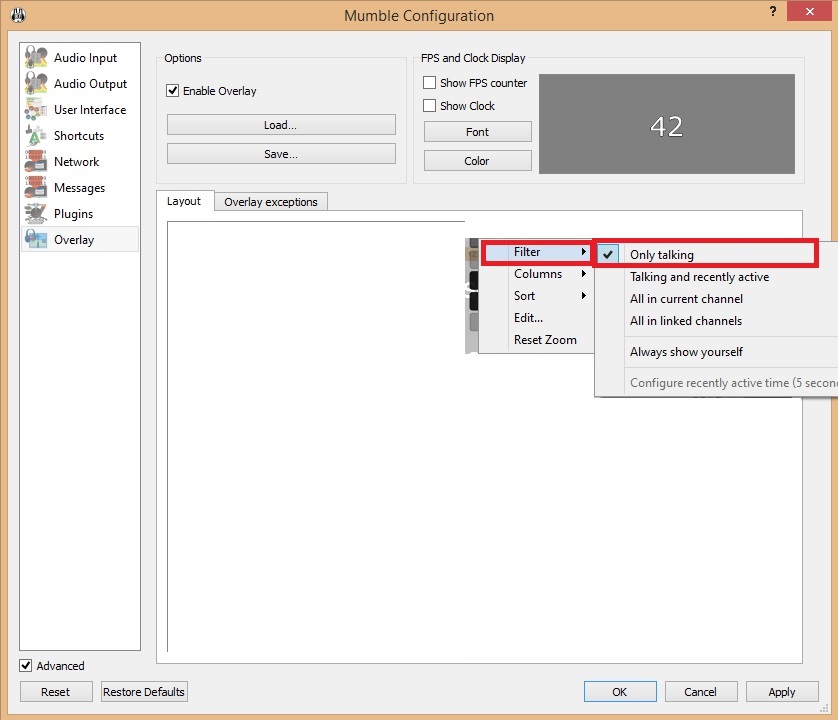Click the help question mark button
Screen dimensions: 838x720
tap(772, 11)
